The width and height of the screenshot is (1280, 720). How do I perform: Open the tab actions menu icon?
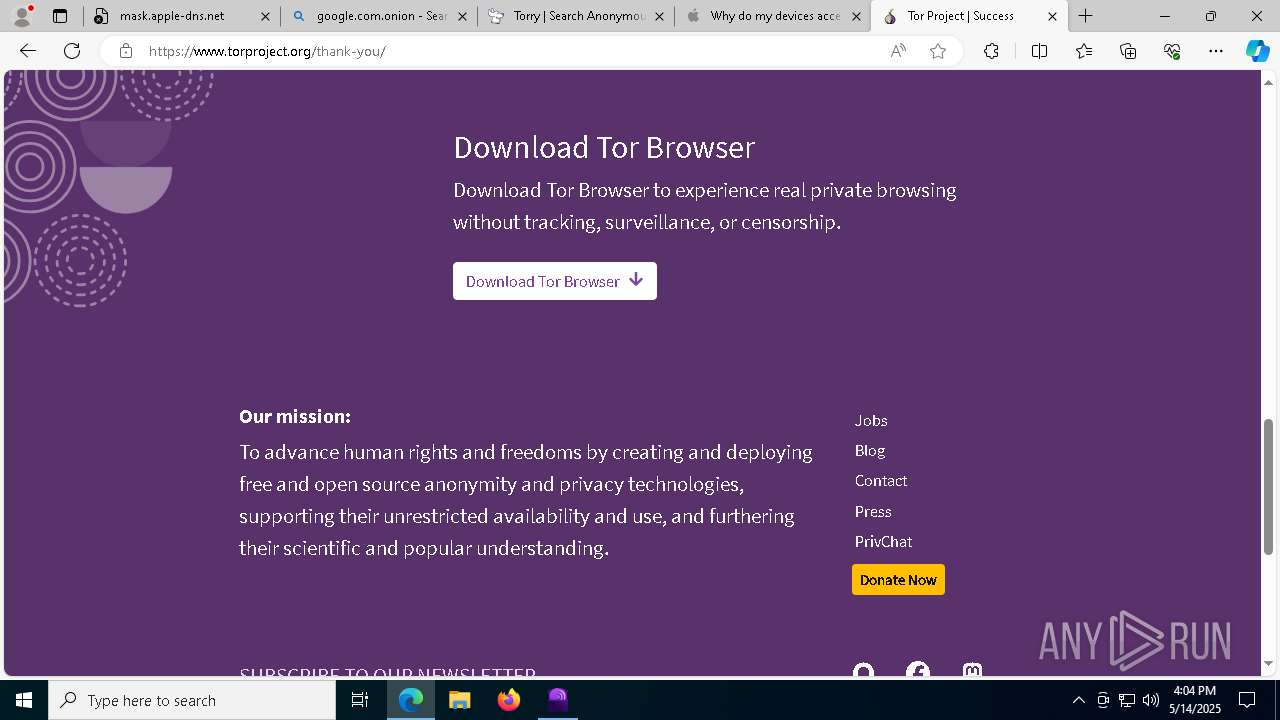click(60, 16)
